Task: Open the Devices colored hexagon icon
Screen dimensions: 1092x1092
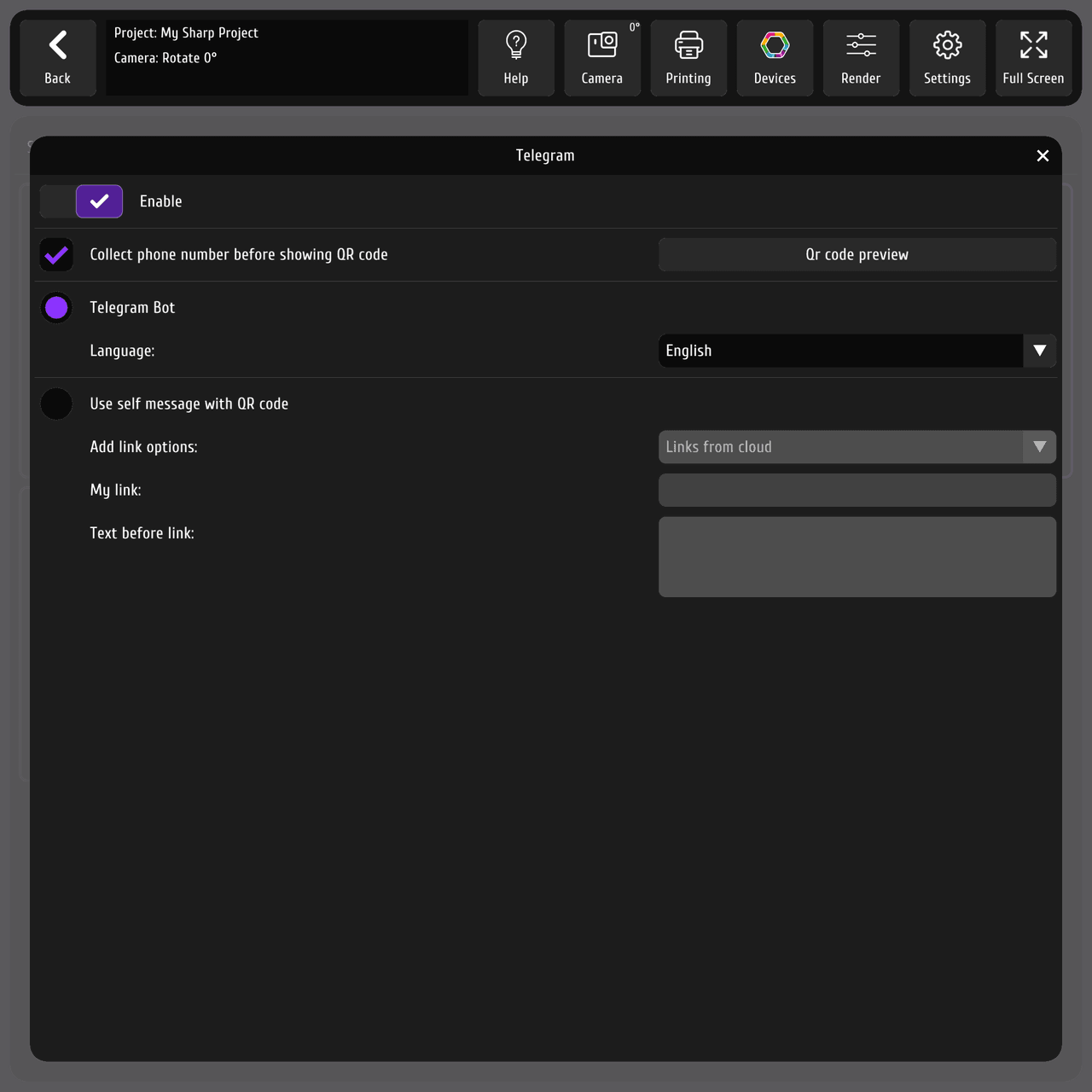Action: tap(775, 58)
